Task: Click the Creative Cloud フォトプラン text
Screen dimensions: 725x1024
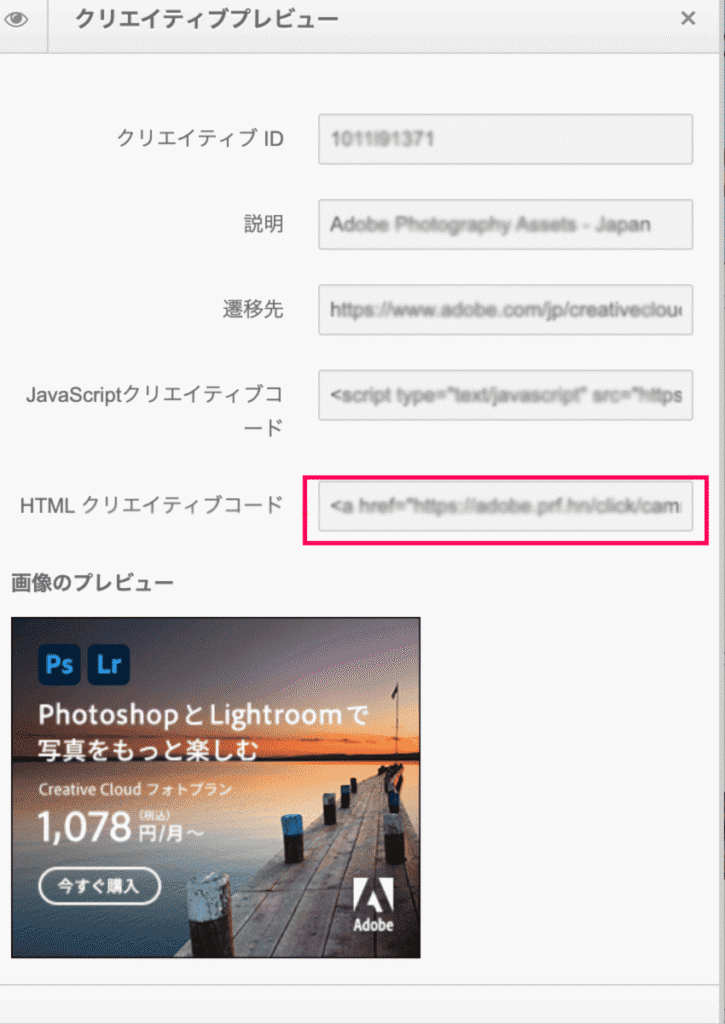Action: [x=135, y=789]
